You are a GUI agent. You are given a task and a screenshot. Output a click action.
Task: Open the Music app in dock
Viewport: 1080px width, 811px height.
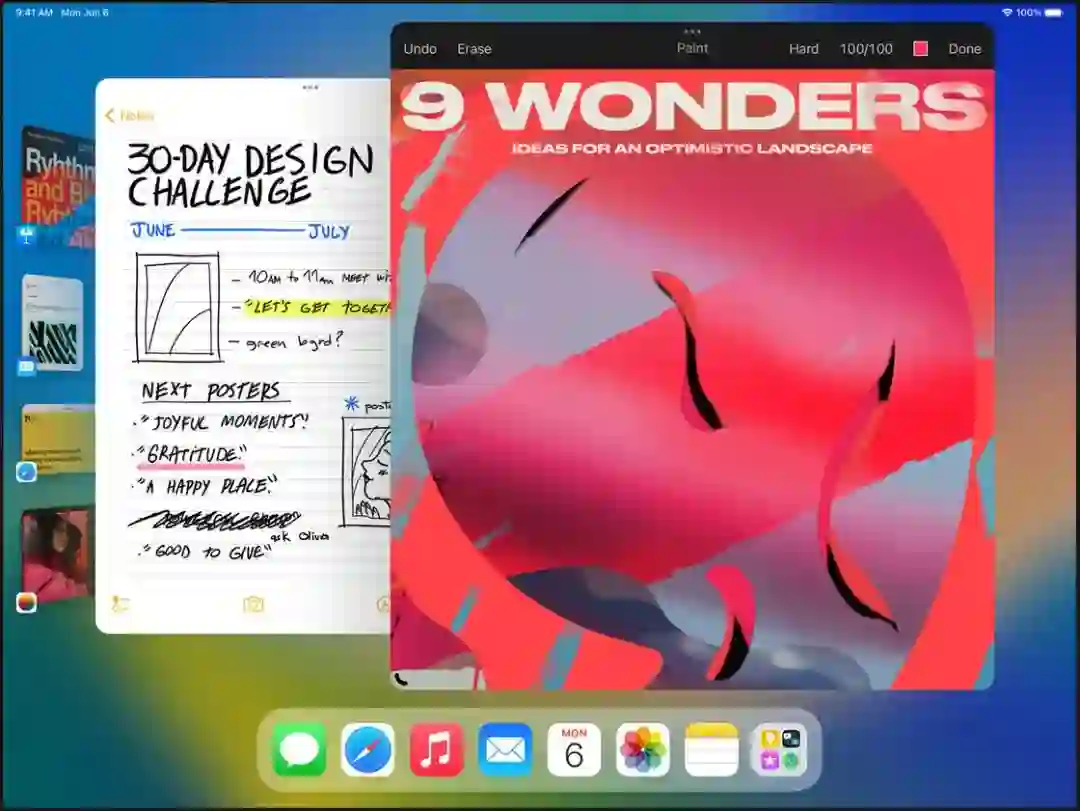[437, 750]
